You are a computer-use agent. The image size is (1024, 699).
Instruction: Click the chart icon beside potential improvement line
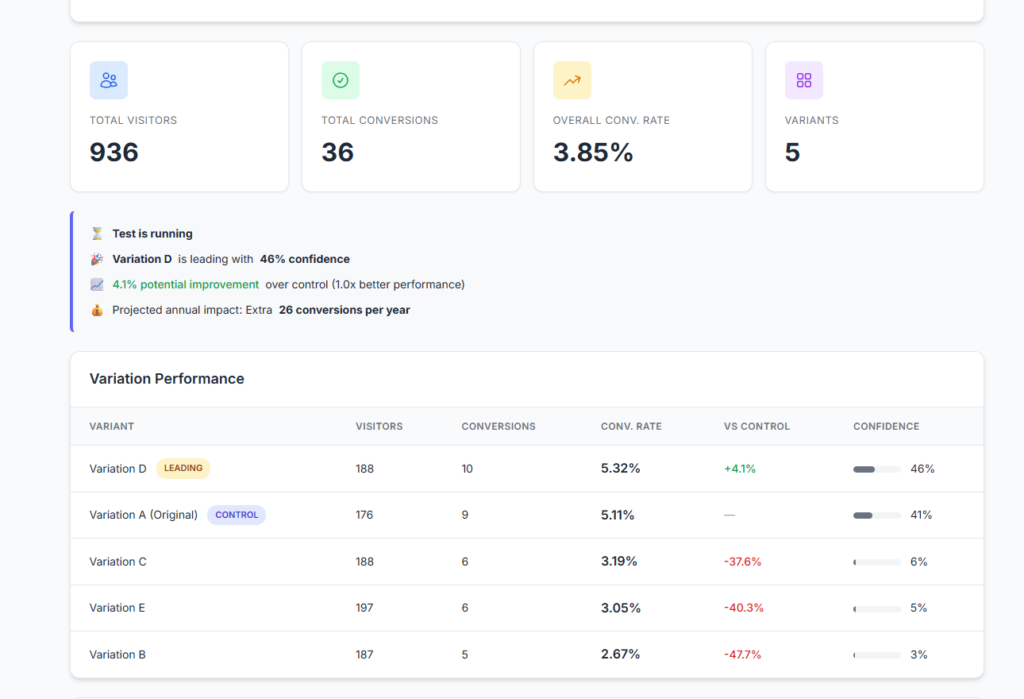coord(96,284)
